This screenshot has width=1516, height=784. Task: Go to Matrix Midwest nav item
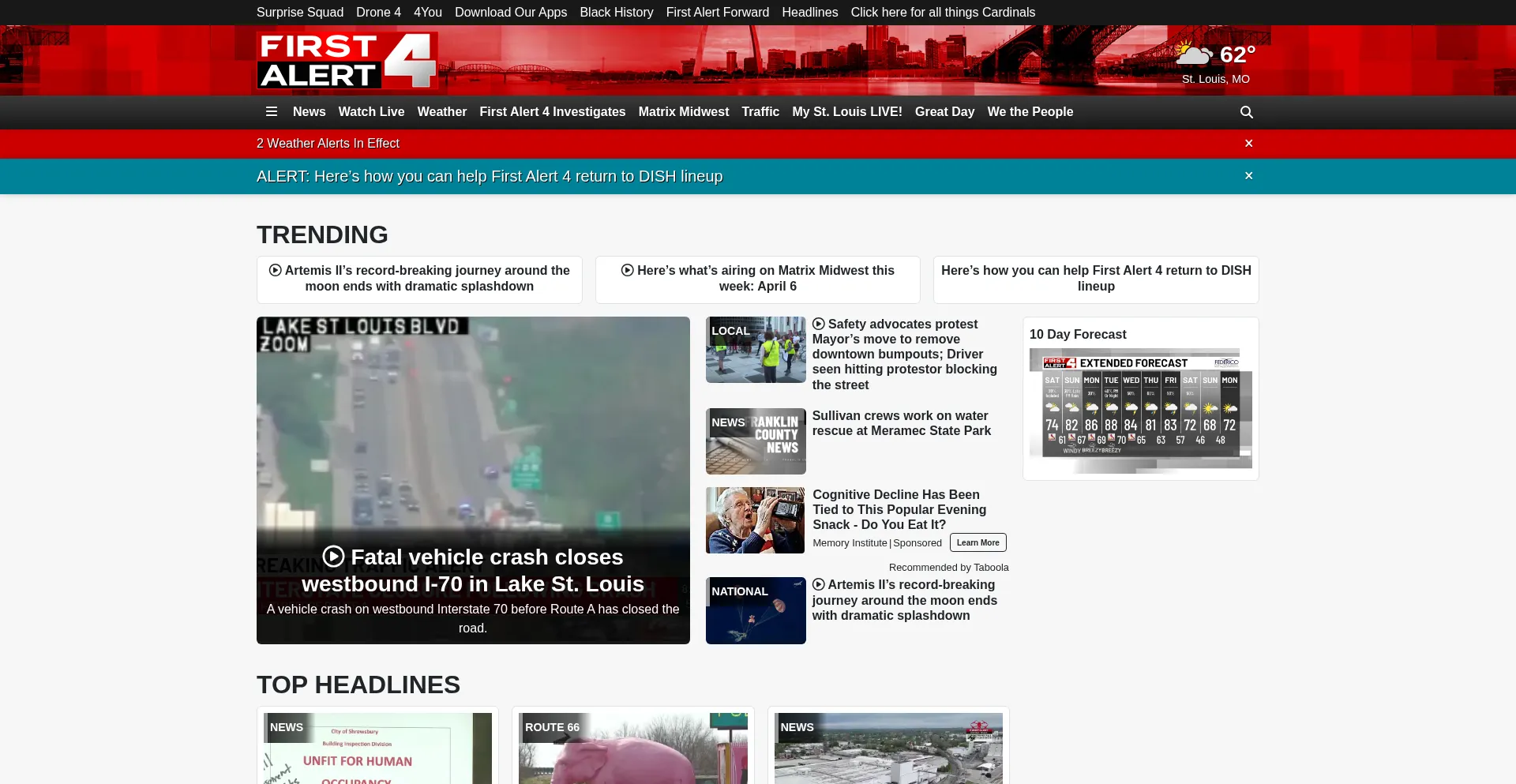[x=684, y=112]
